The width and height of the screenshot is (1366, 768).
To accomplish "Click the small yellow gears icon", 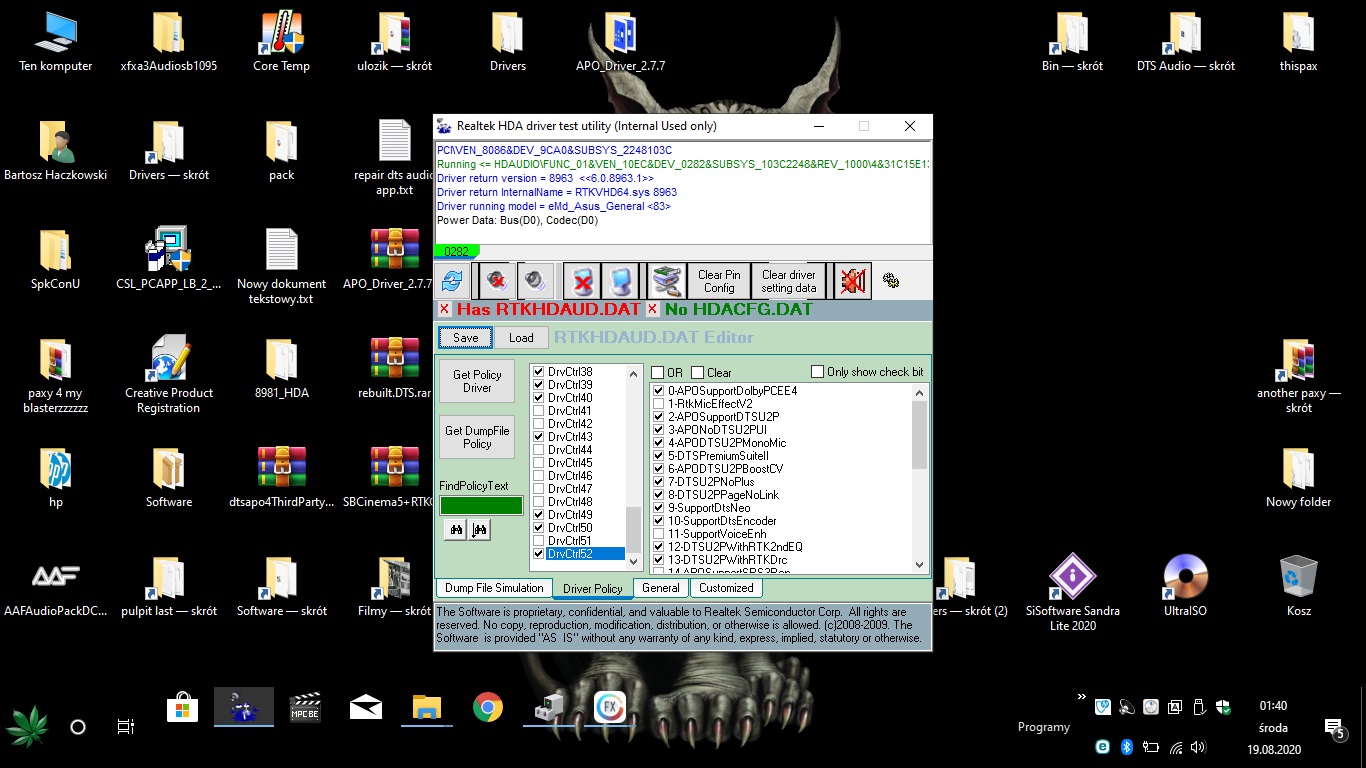I will pos(891,282).
